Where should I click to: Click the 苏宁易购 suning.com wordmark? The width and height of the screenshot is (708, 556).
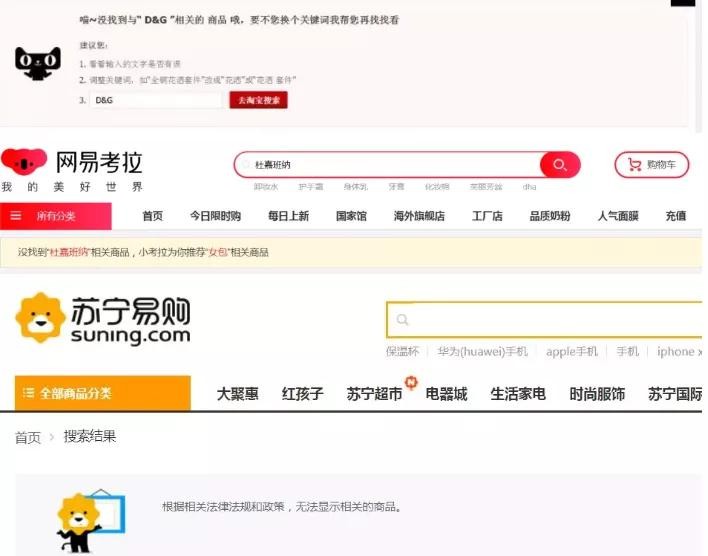tap(130, 321)
